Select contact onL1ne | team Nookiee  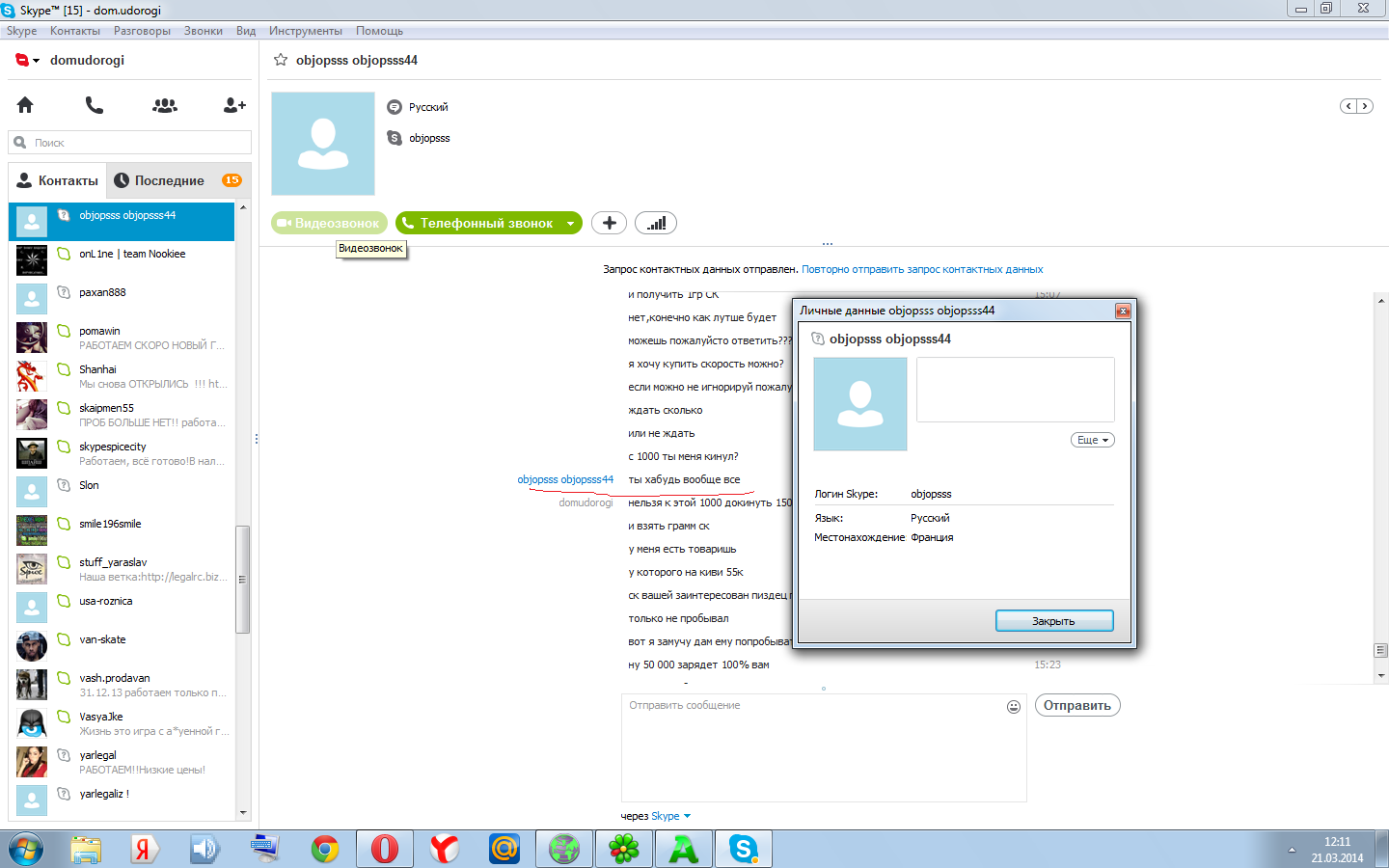122,260
